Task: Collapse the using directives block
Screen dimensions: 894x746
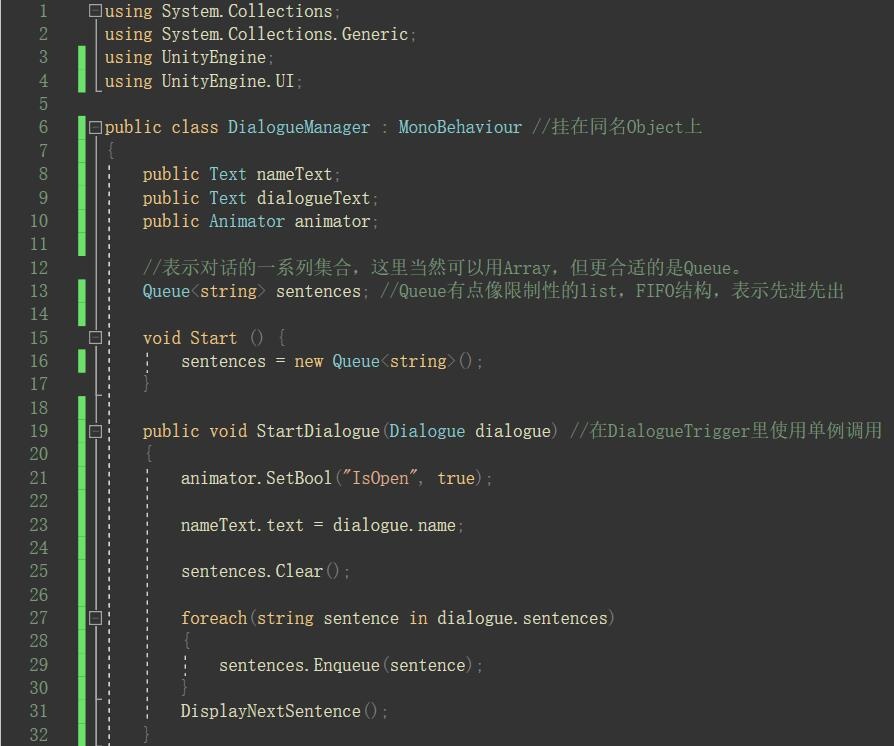Action: [x=96, y=11]
